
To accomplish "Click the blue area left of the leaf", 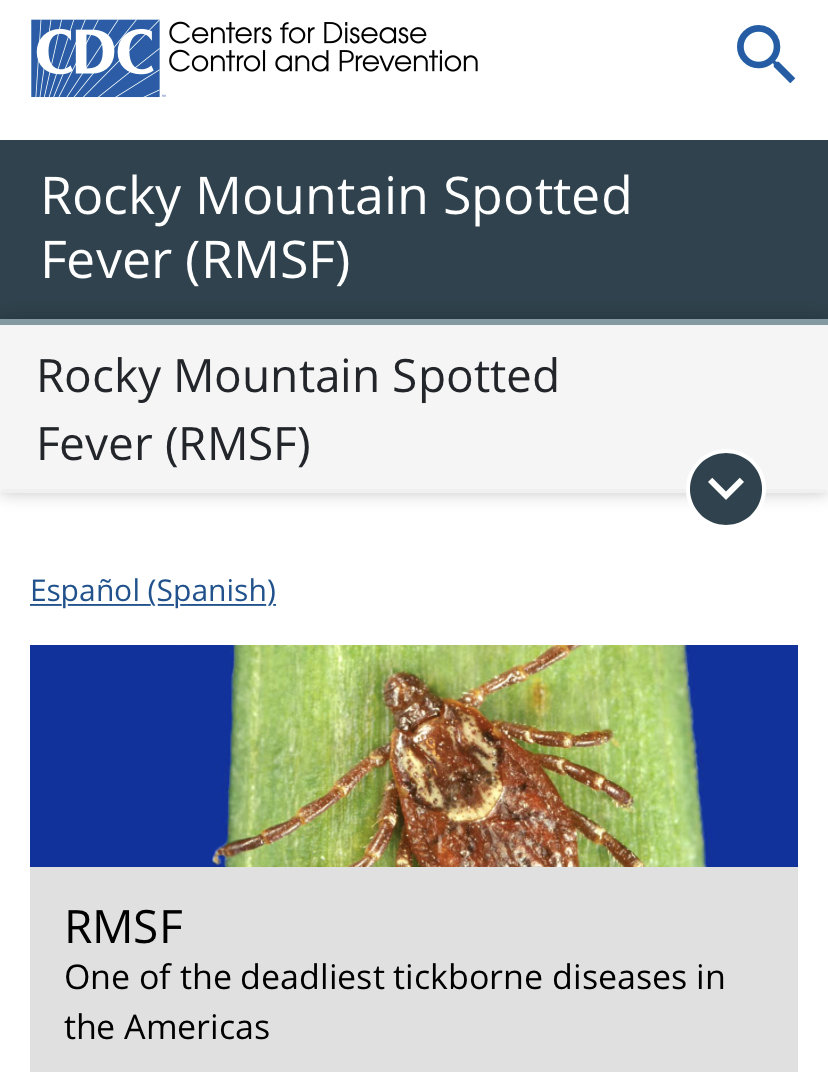I will click(x=130, y=755).
